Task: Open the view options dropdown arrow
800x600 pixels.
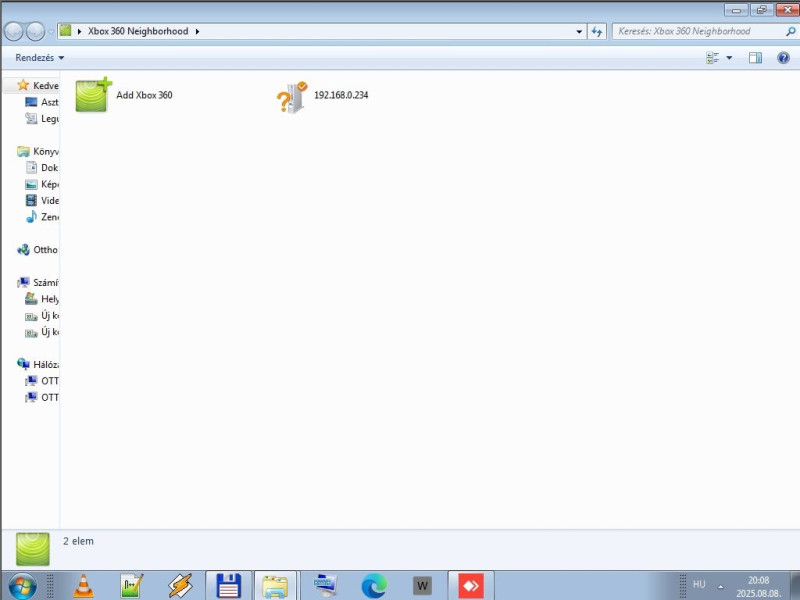Action: pos(729,58)
